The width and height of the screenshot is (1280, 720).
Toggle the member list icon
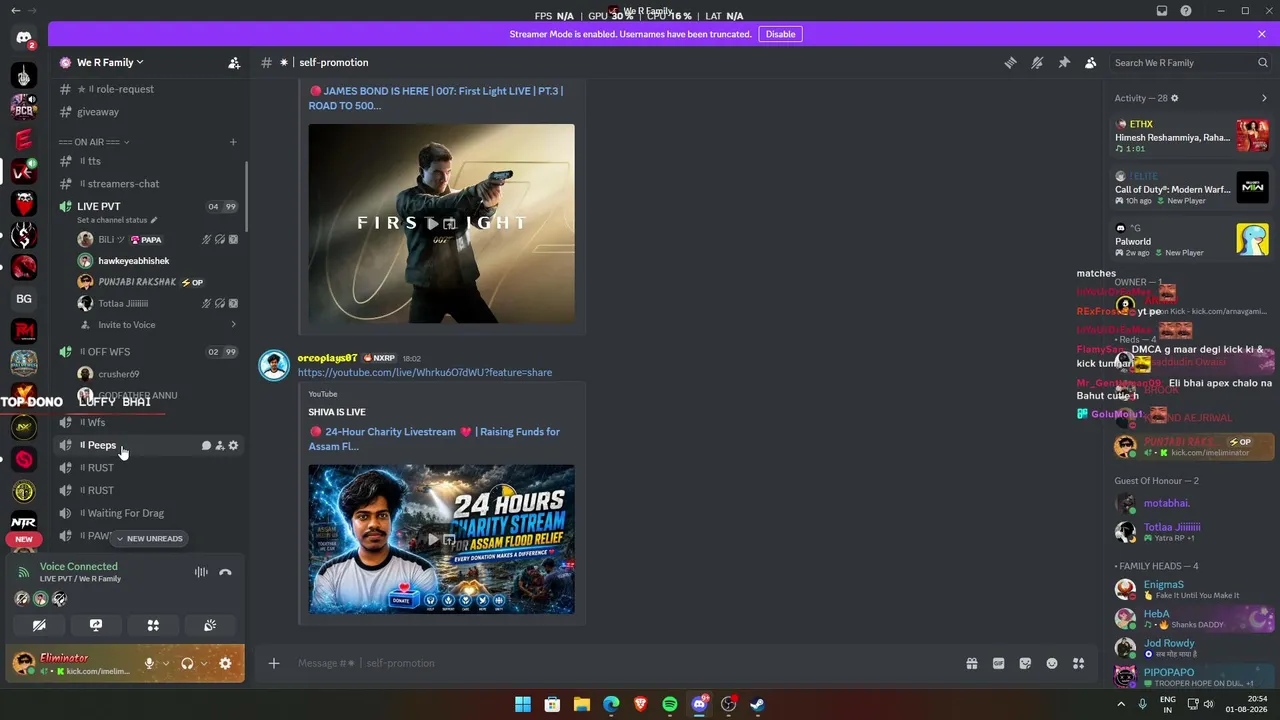(1091, 62)
